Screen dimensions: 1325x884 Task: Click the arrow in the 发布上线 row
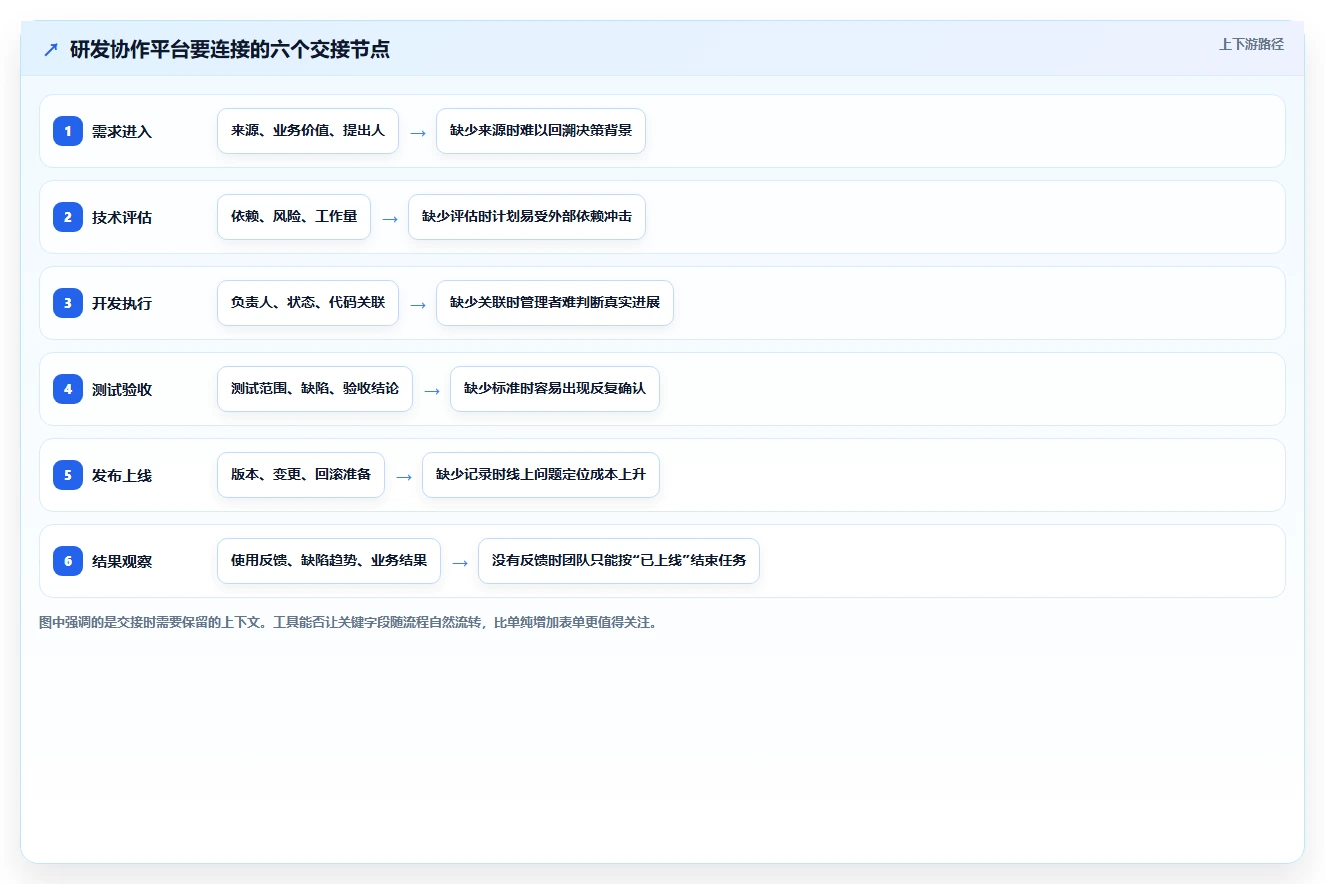click(404, 476)
